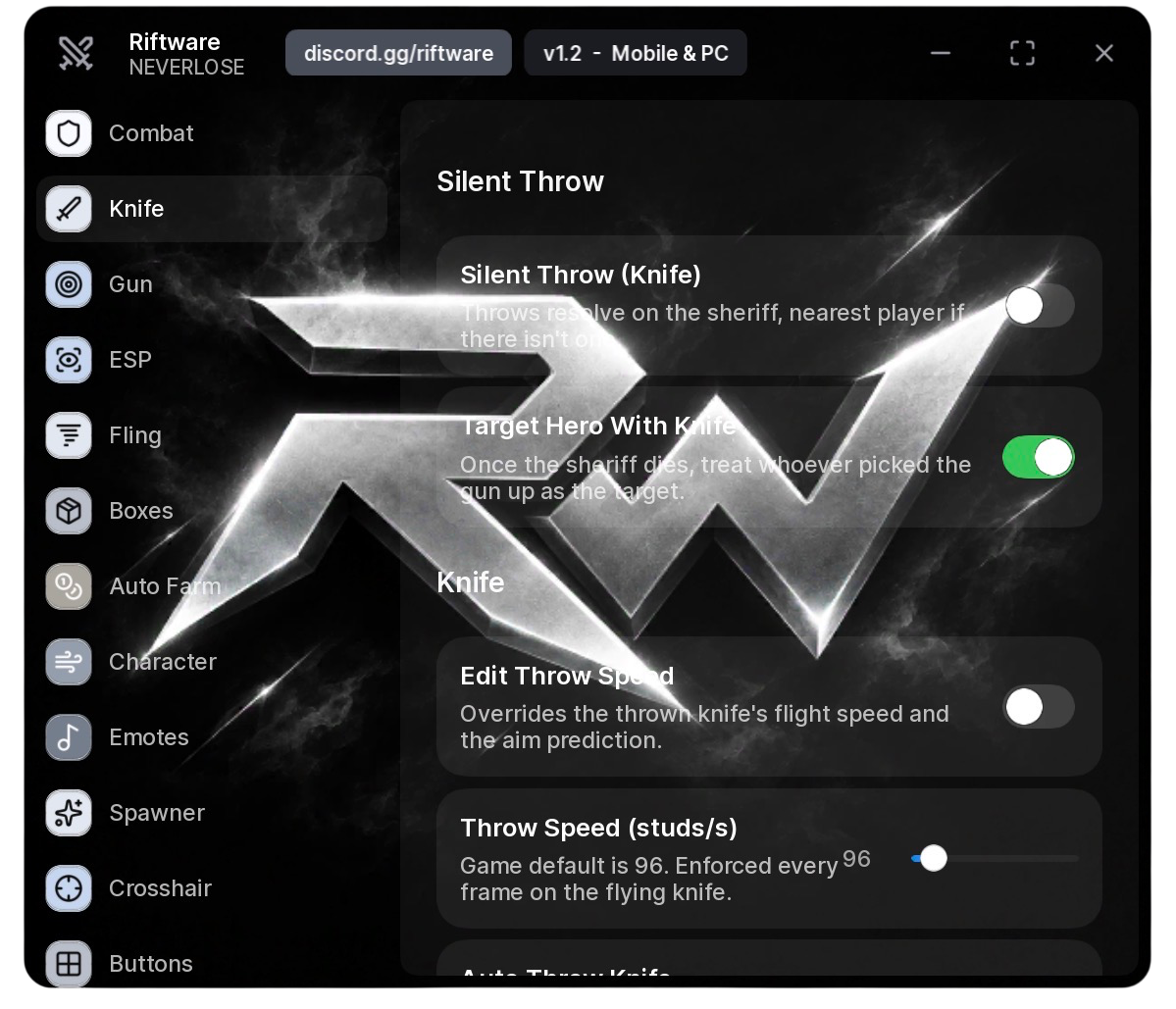Select the Character menu label
Screen dimensions: 1176x1009
point(163,662)
